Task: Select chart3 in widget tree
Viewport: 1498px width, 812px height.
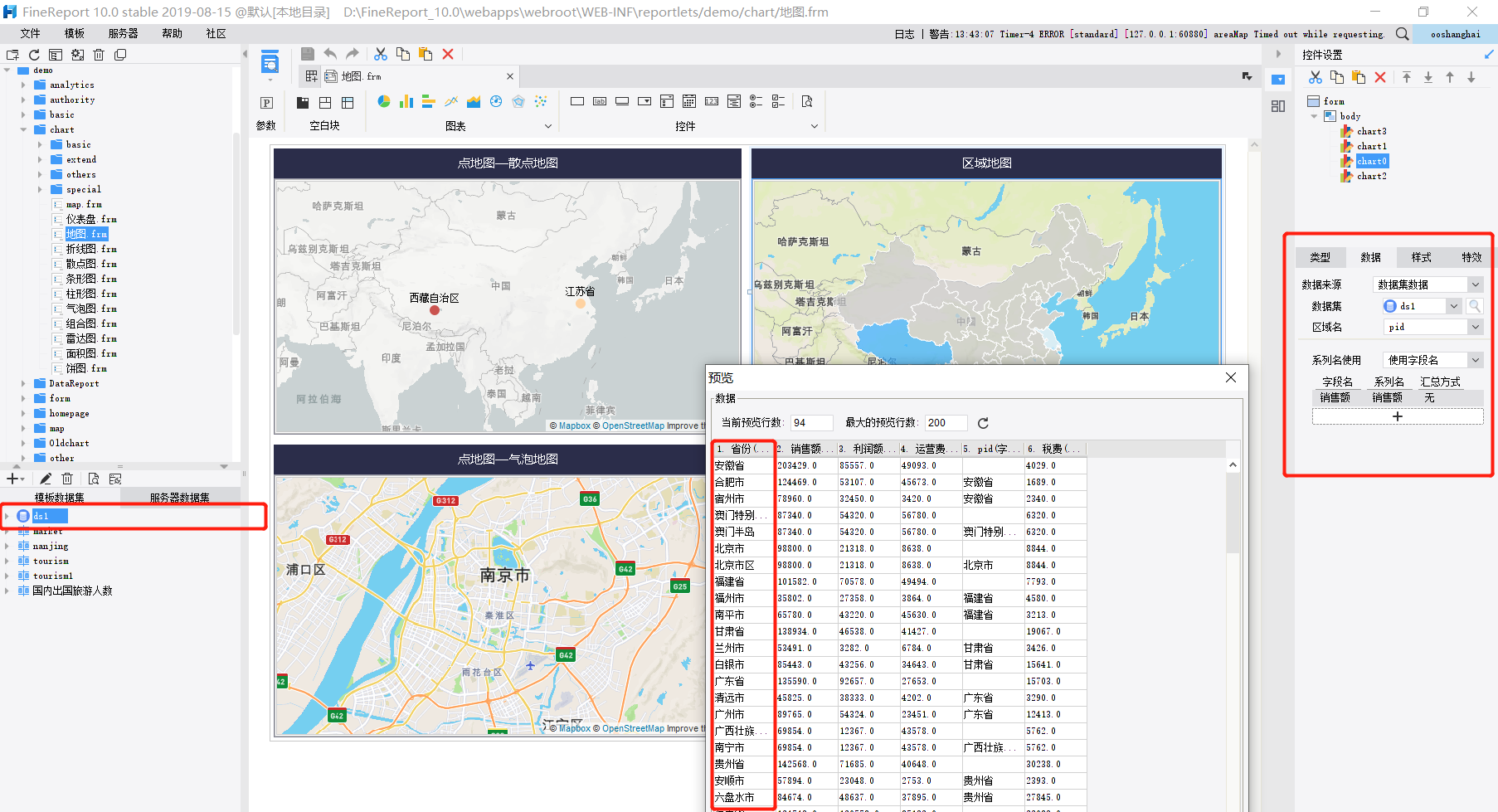Action: tap(1371, 131)
